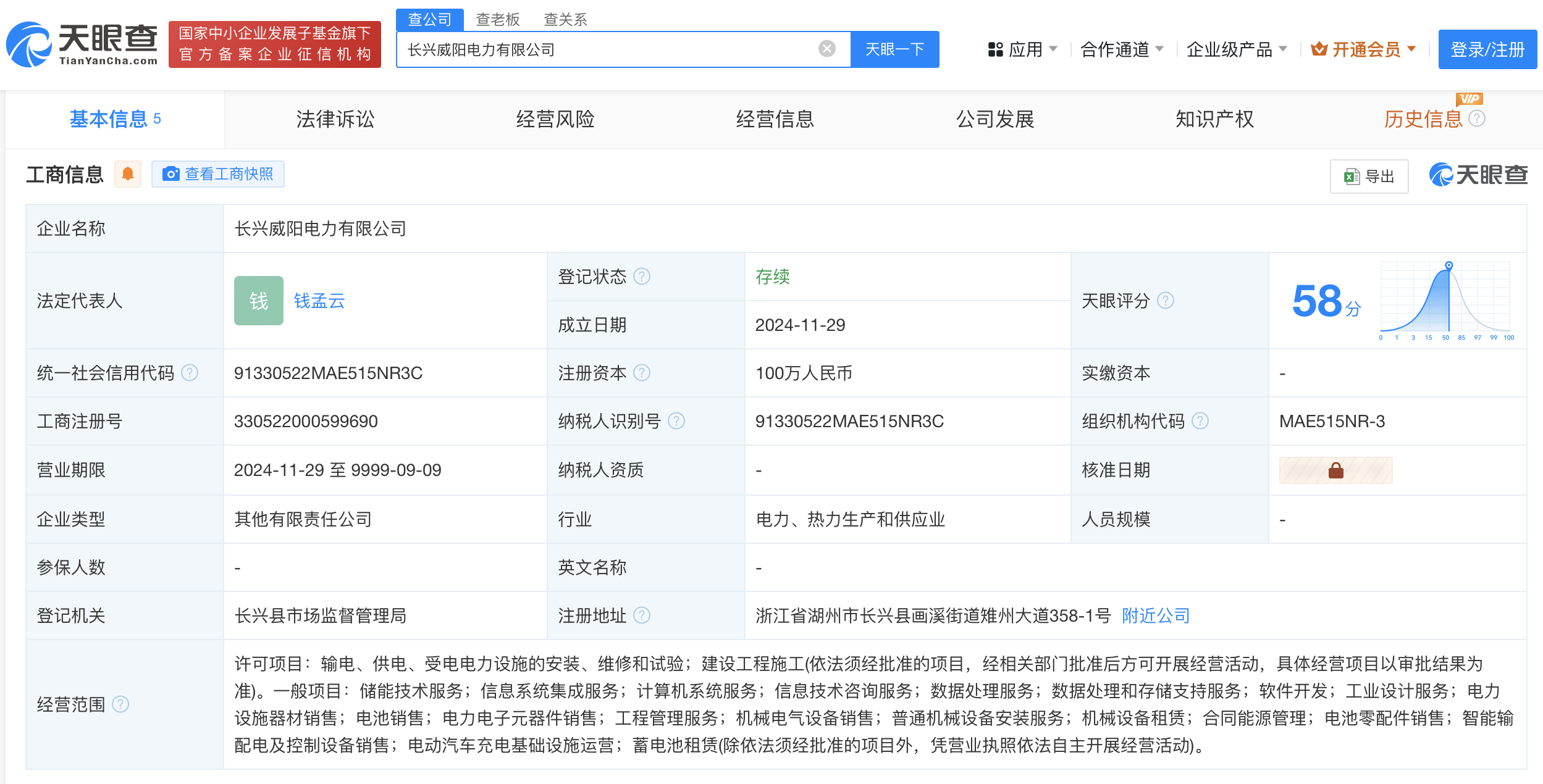Click the VIP badge on 历史信息
Image resolution: width=1543 pixels, height=784 pixels.
click(x=1471, y=99)
